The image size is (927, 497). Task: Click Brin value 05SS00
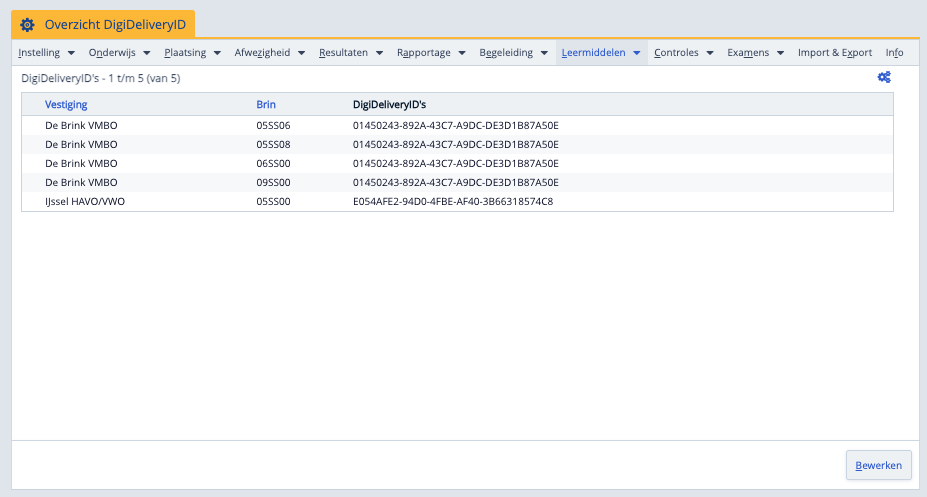pyautogui.click(x=273, y=201)
